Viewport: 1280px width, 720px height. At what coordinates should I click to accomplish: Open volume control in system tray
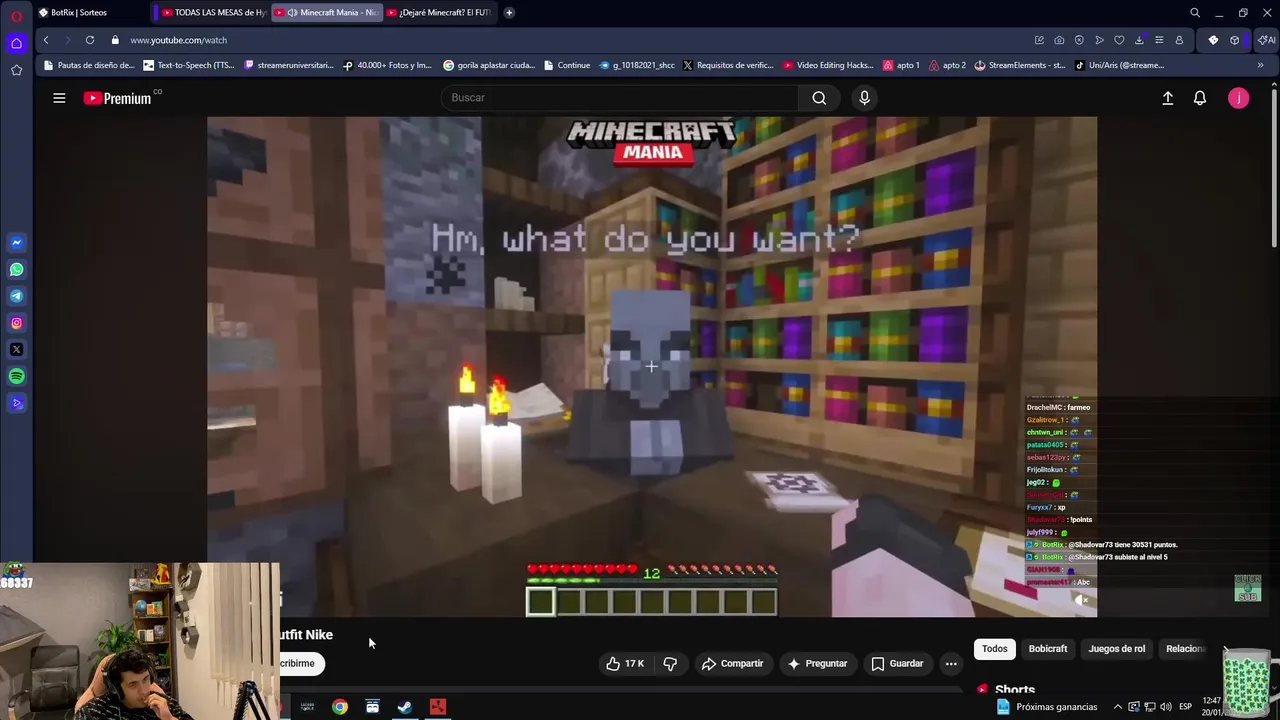pos(1165,707)
